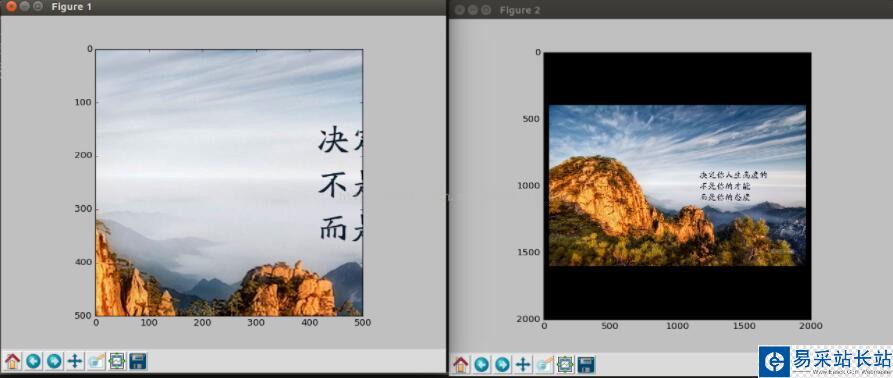Go back to previous view in Figure 2
893x378 pixels.
[482, 364]
